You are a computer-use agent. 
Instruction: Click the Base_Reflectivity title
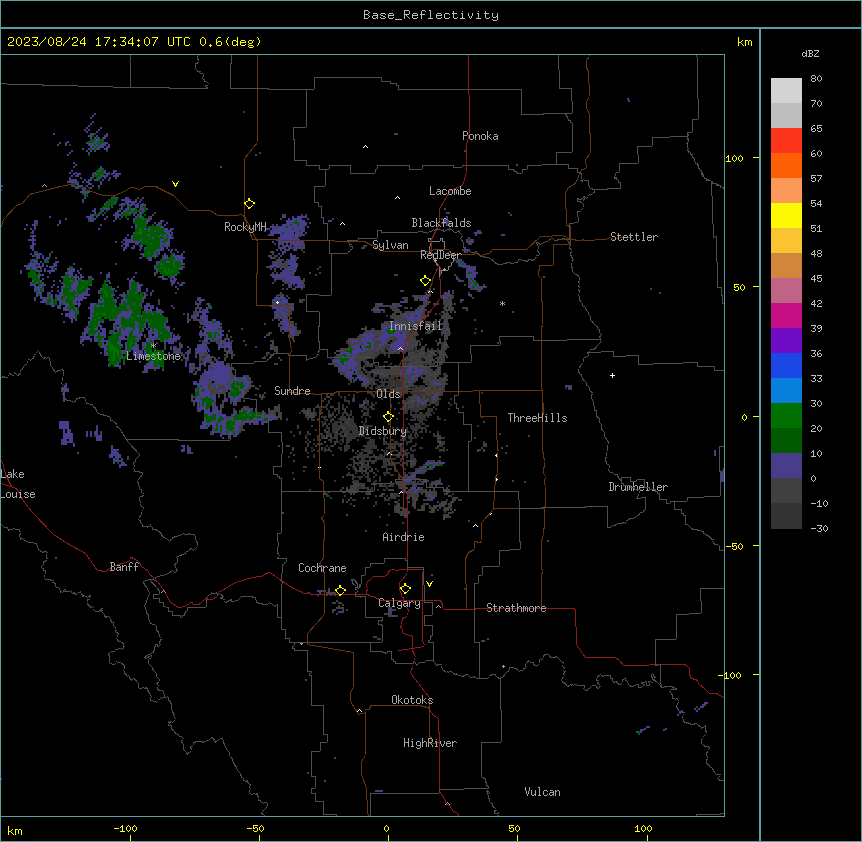(431, 15)
